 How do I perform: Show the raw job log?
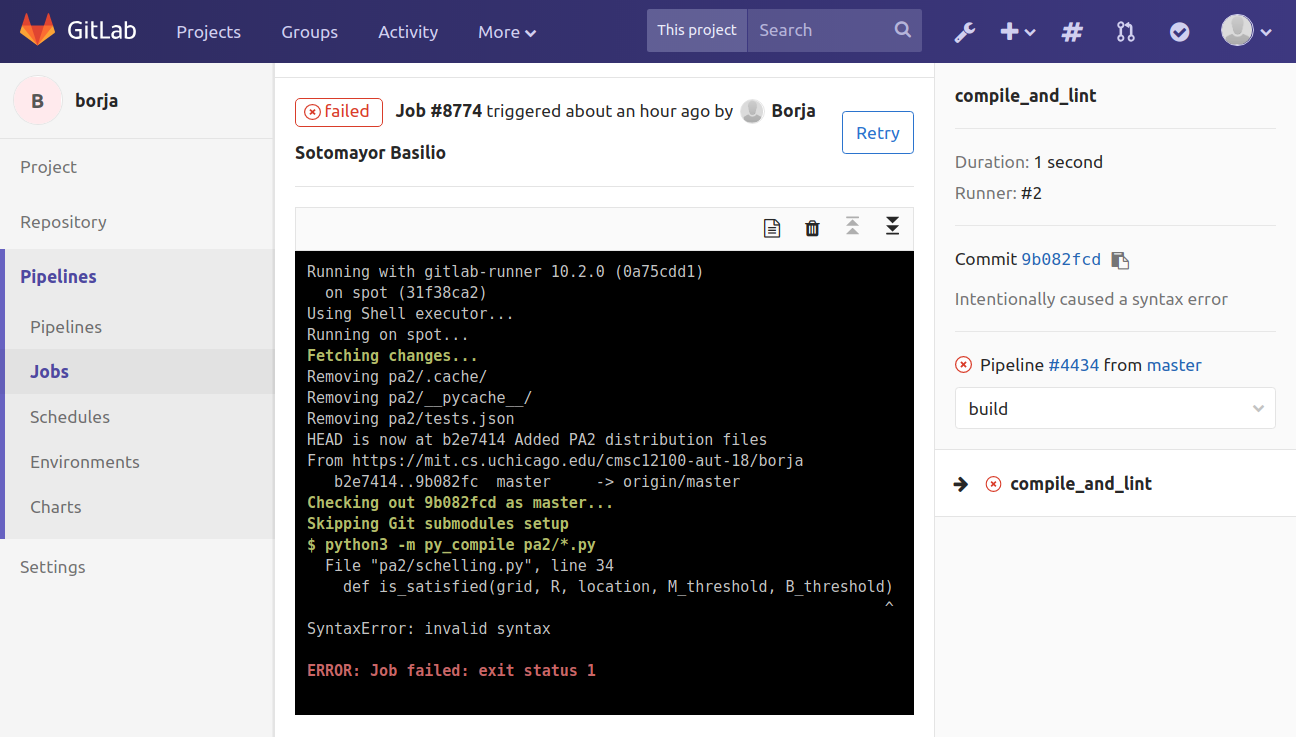coord(771,228)
